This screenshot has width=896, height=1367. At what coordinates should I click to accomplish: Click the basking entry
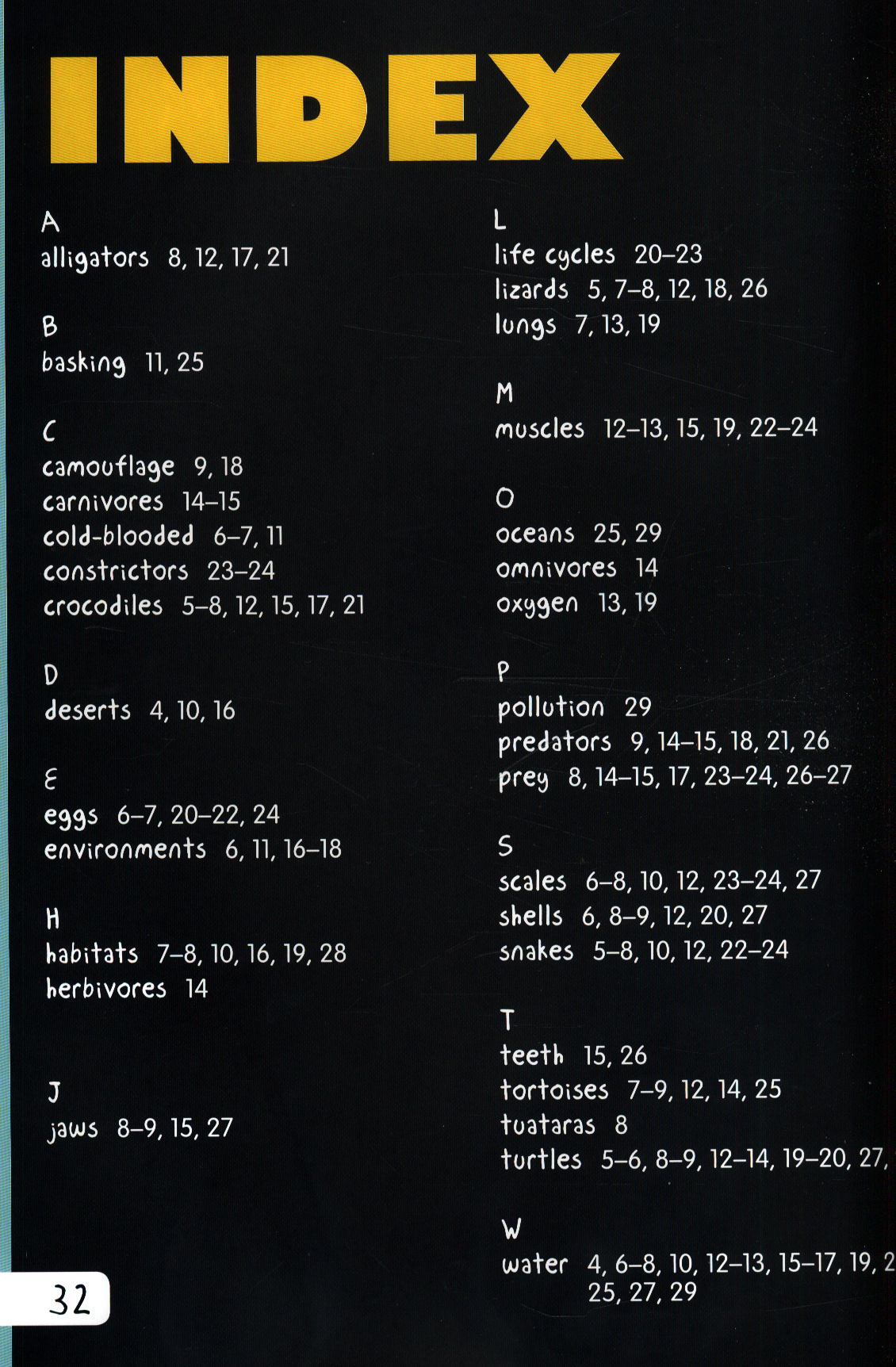click(x=123, y=363)
